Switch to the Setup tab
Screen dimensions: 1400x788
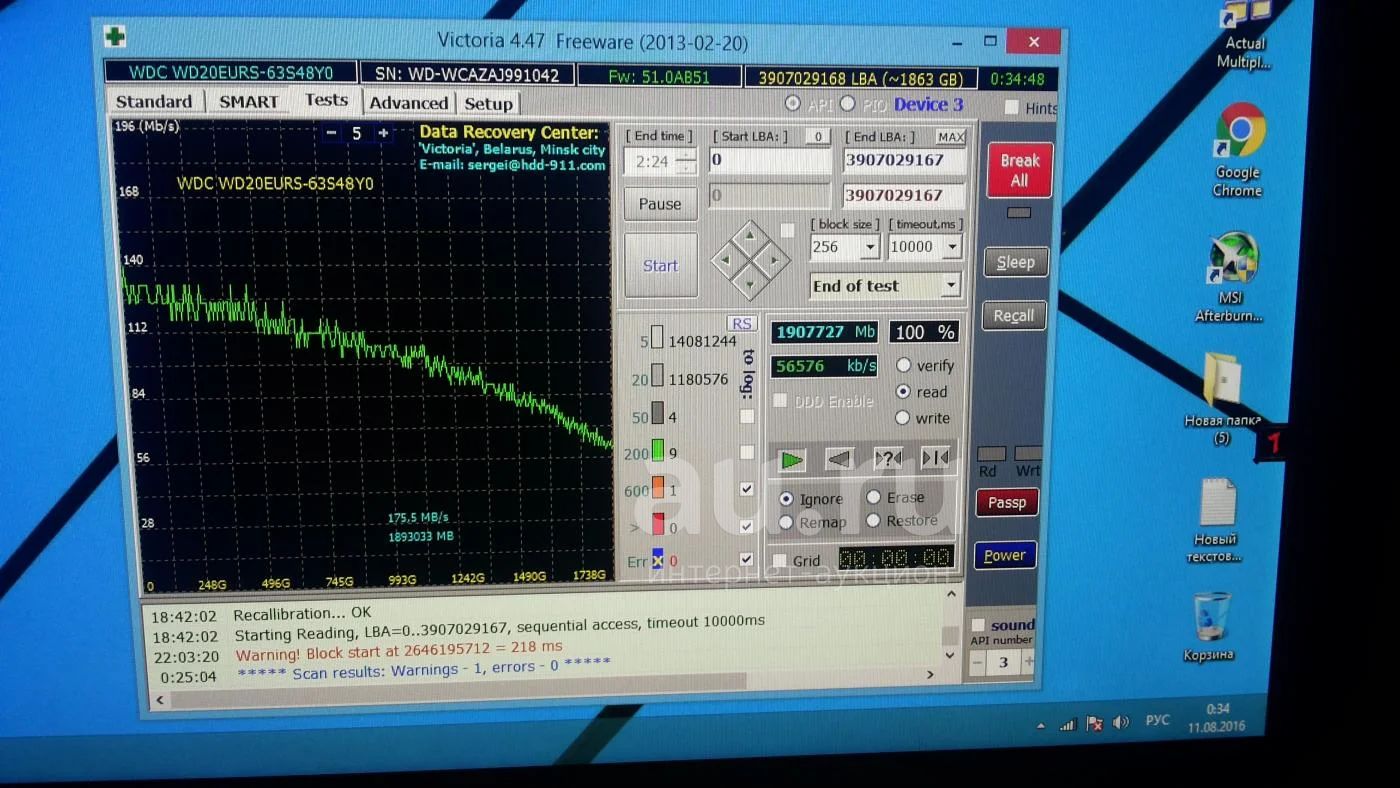point(488,103)
